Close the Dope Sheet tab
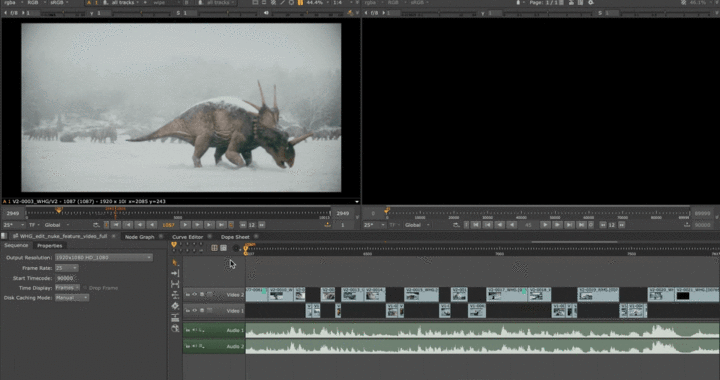720x380 pixels. coord(256,237)
